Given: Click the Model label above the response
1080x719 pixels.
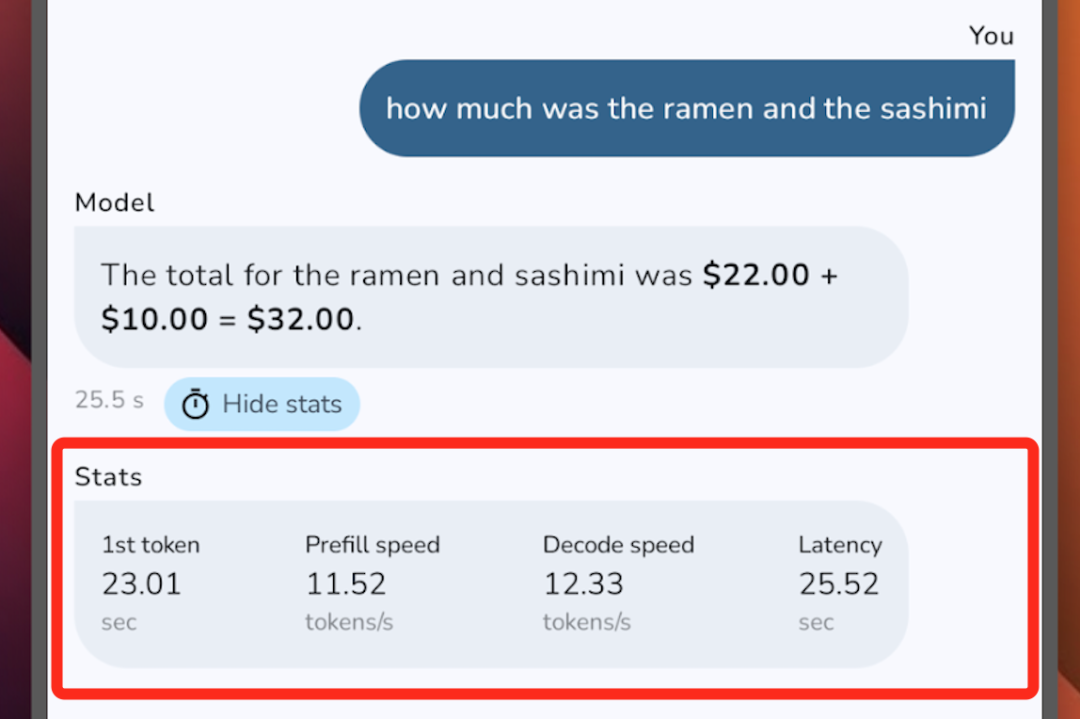Looking at the screenshot, I should pyautogui.click(x=114, y=202).
